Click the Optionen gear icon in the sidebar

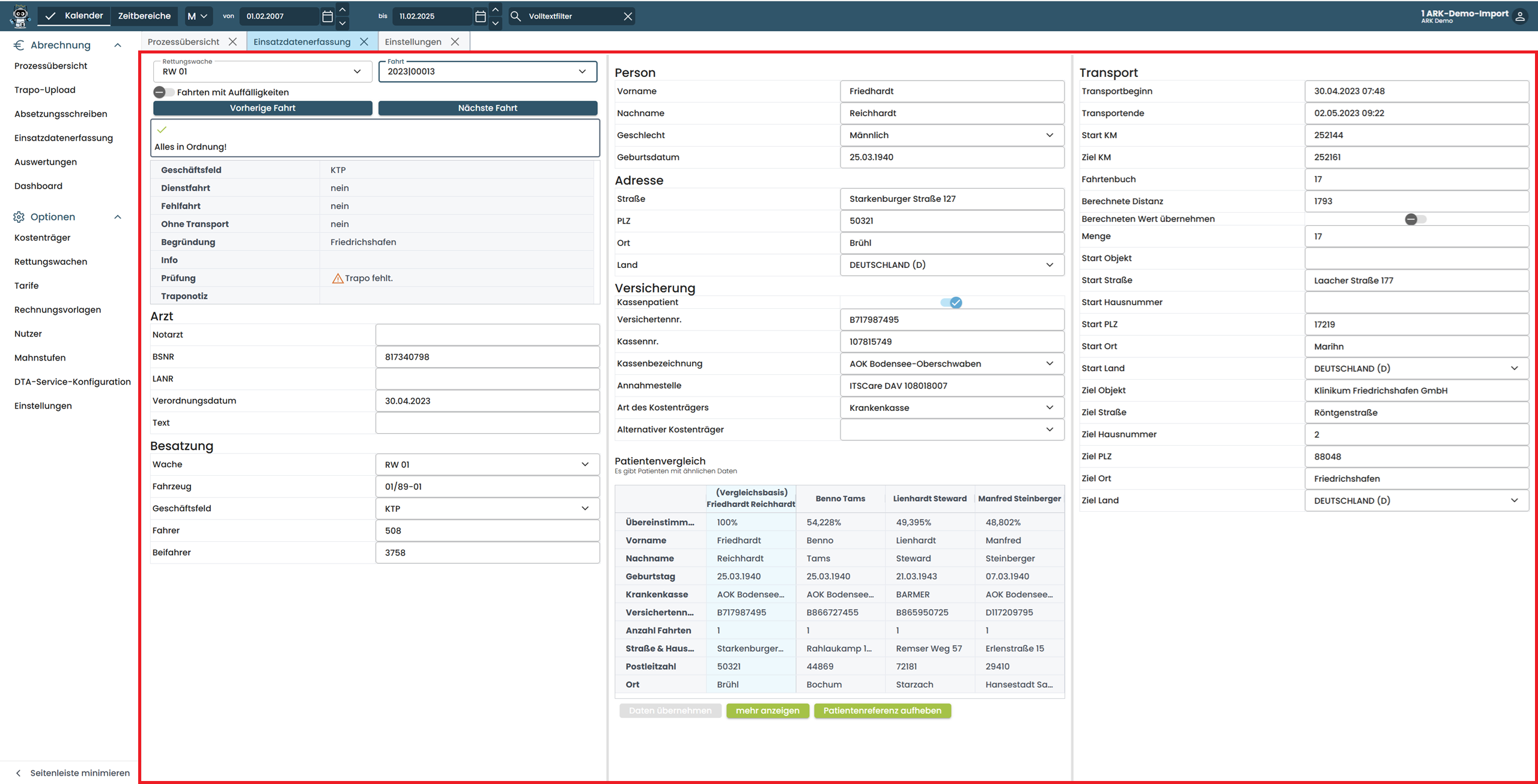19,217
